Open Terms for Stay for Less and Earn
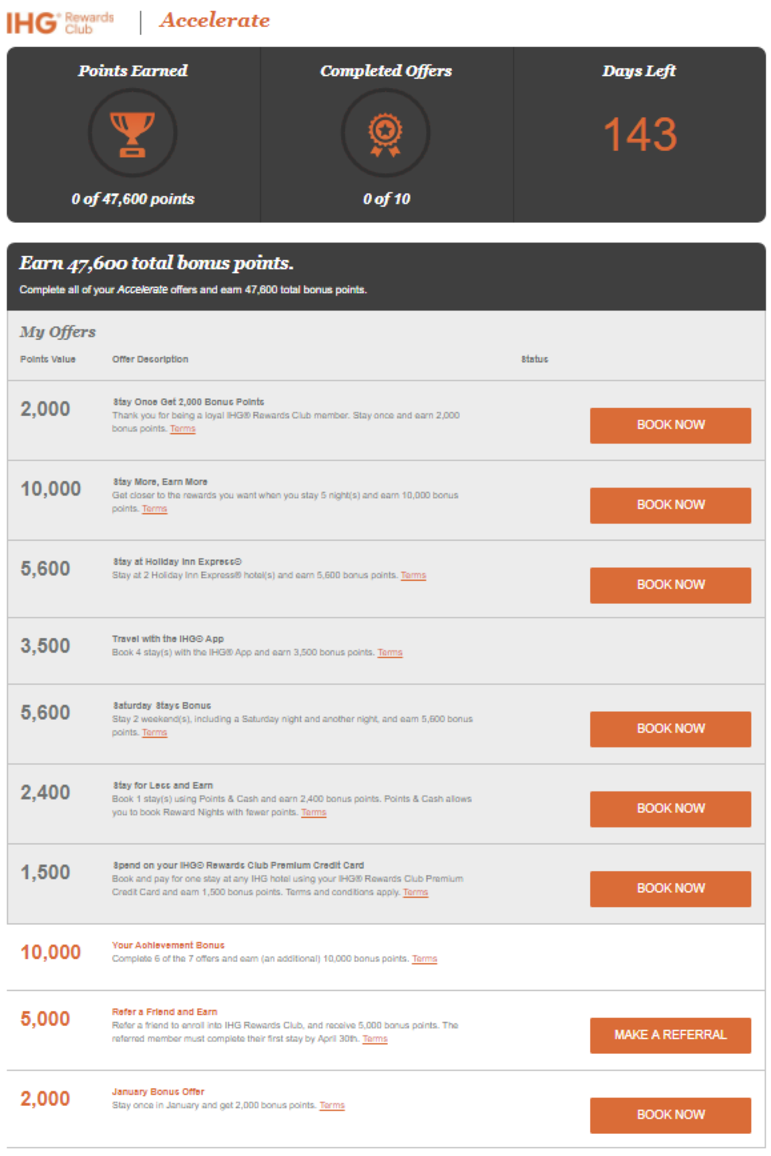The image size is (771, 1156). pos(313,812)
